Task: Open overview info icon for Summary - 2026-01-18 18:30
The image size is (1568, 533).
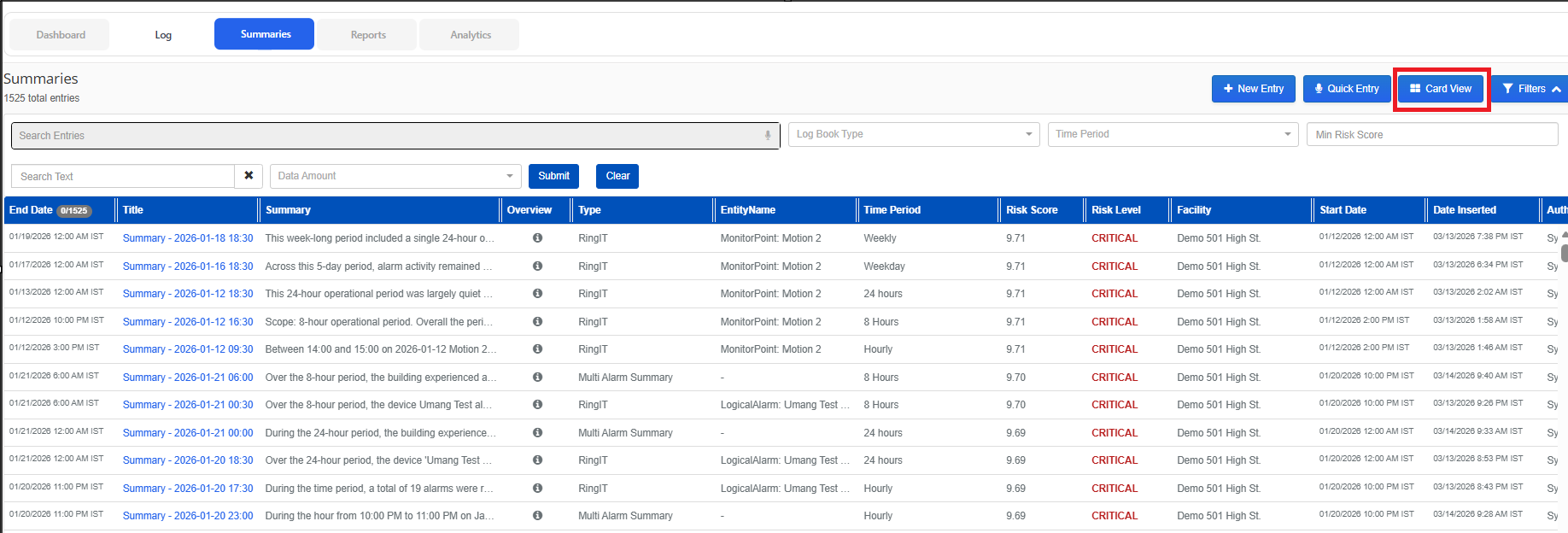Action: (537, 237)
